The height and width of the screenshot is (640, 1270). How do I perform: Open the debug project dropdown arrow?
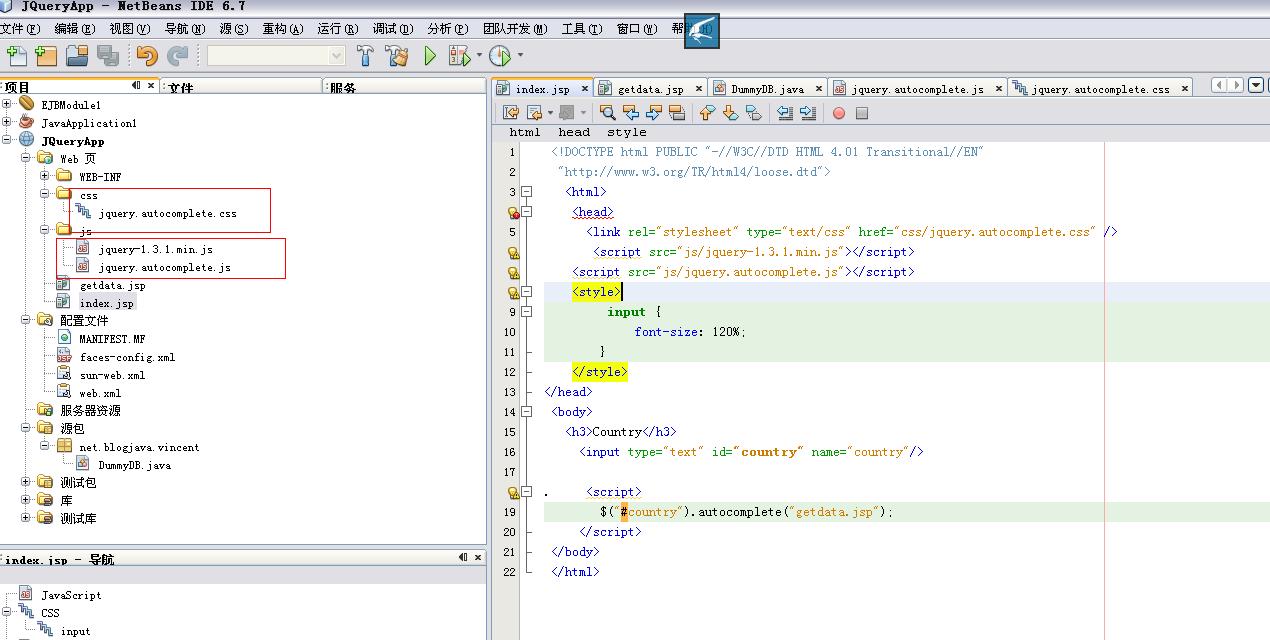coord(479,56)
